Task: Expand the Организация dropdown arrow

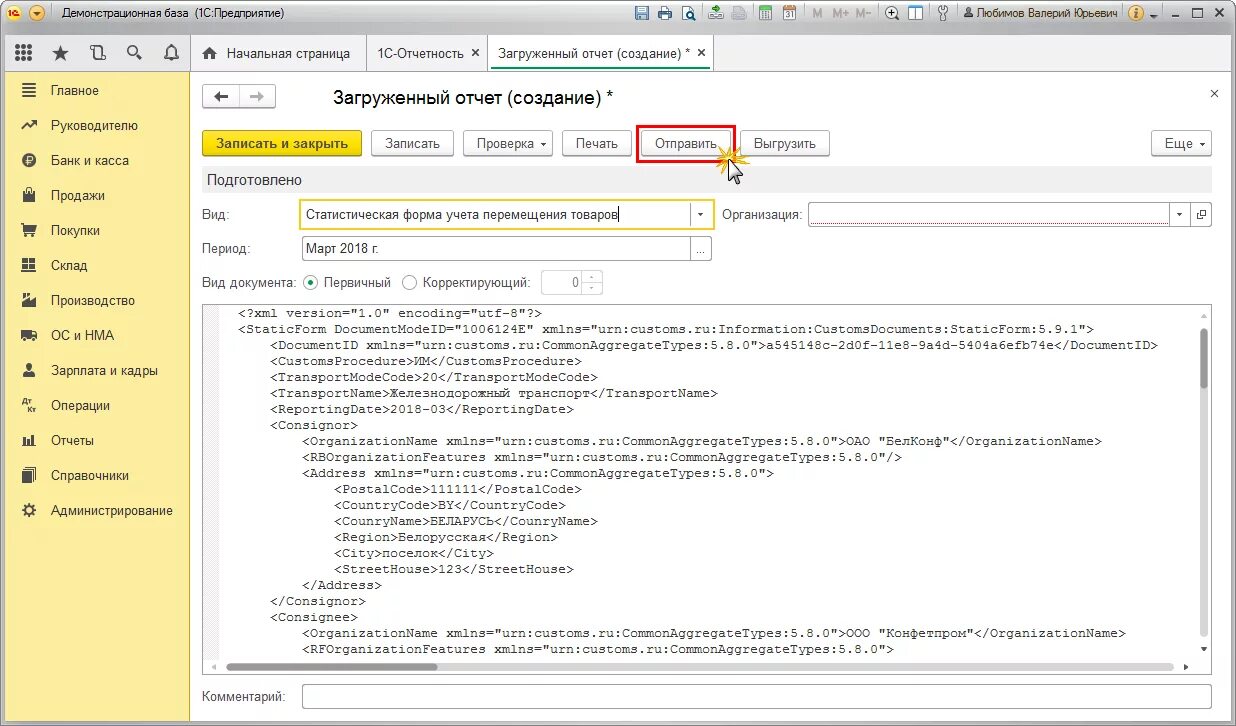Action: (1180, 214)
